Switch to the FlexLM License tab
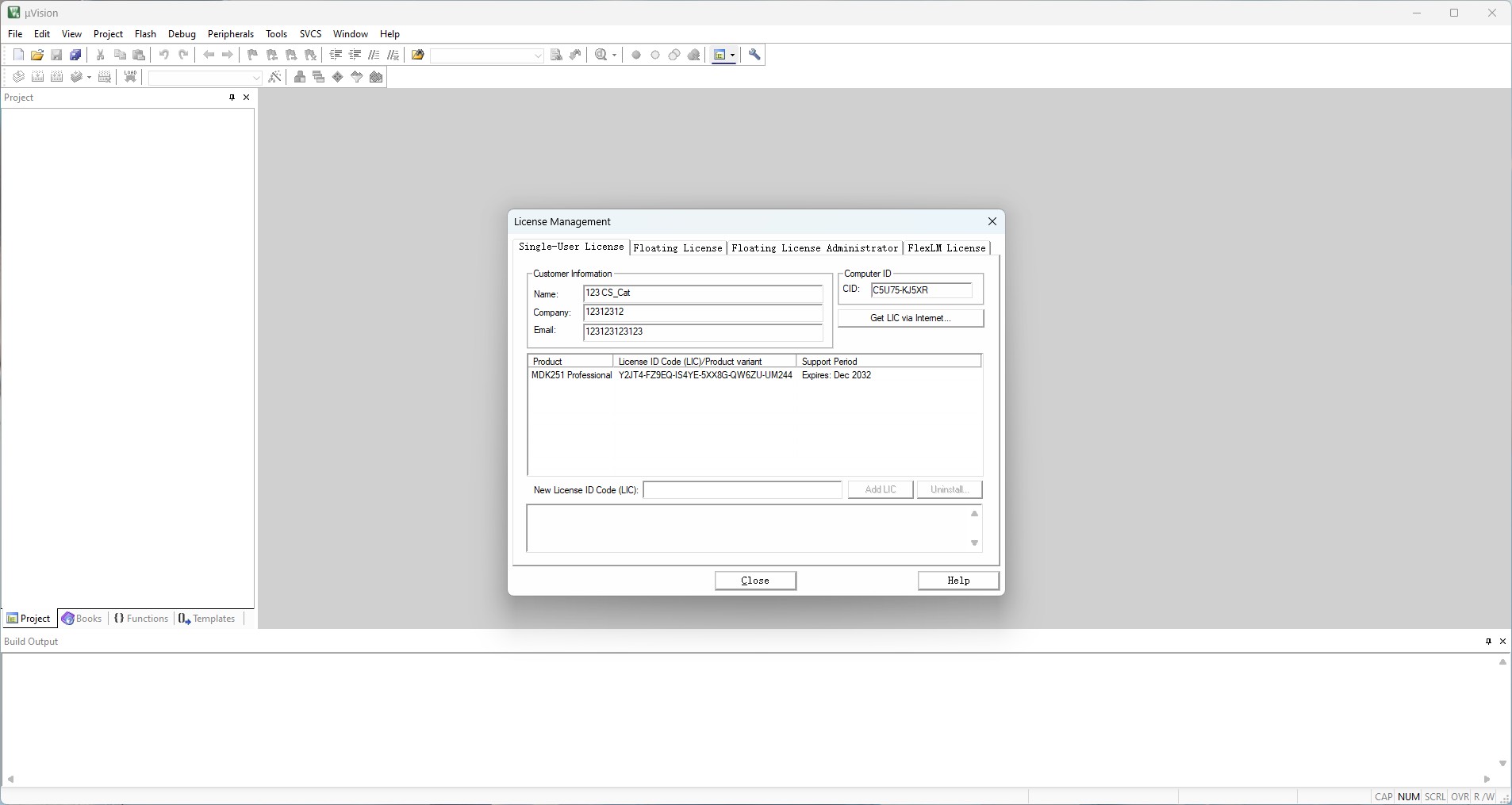The height and width of the screenshot is (805, 1512). click(946, 248)
